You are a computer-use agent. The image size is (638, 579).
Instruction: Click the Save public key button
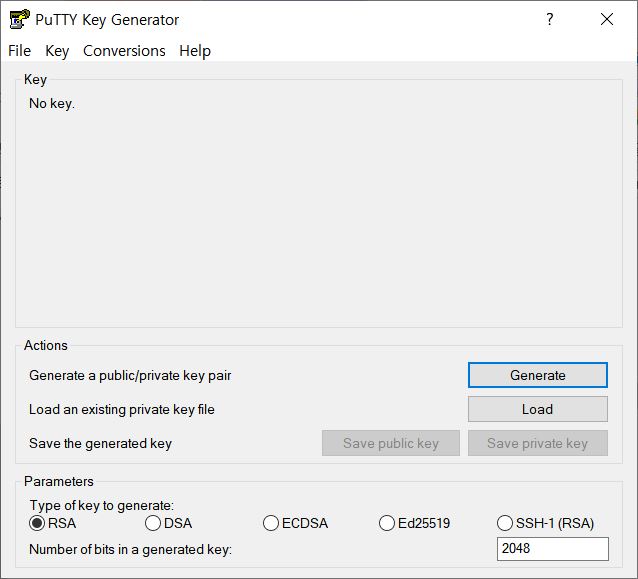[390, 443]
